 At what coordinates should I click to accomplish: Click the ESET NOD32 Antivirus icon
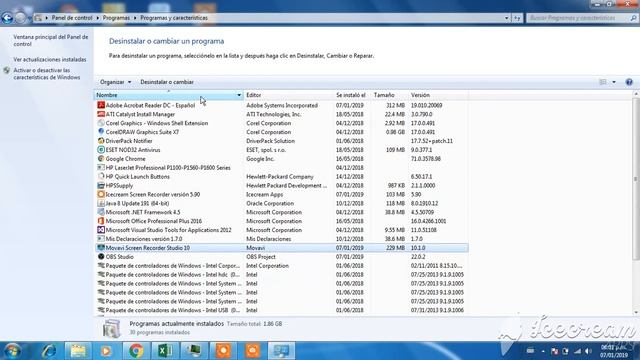click(101, 150)
